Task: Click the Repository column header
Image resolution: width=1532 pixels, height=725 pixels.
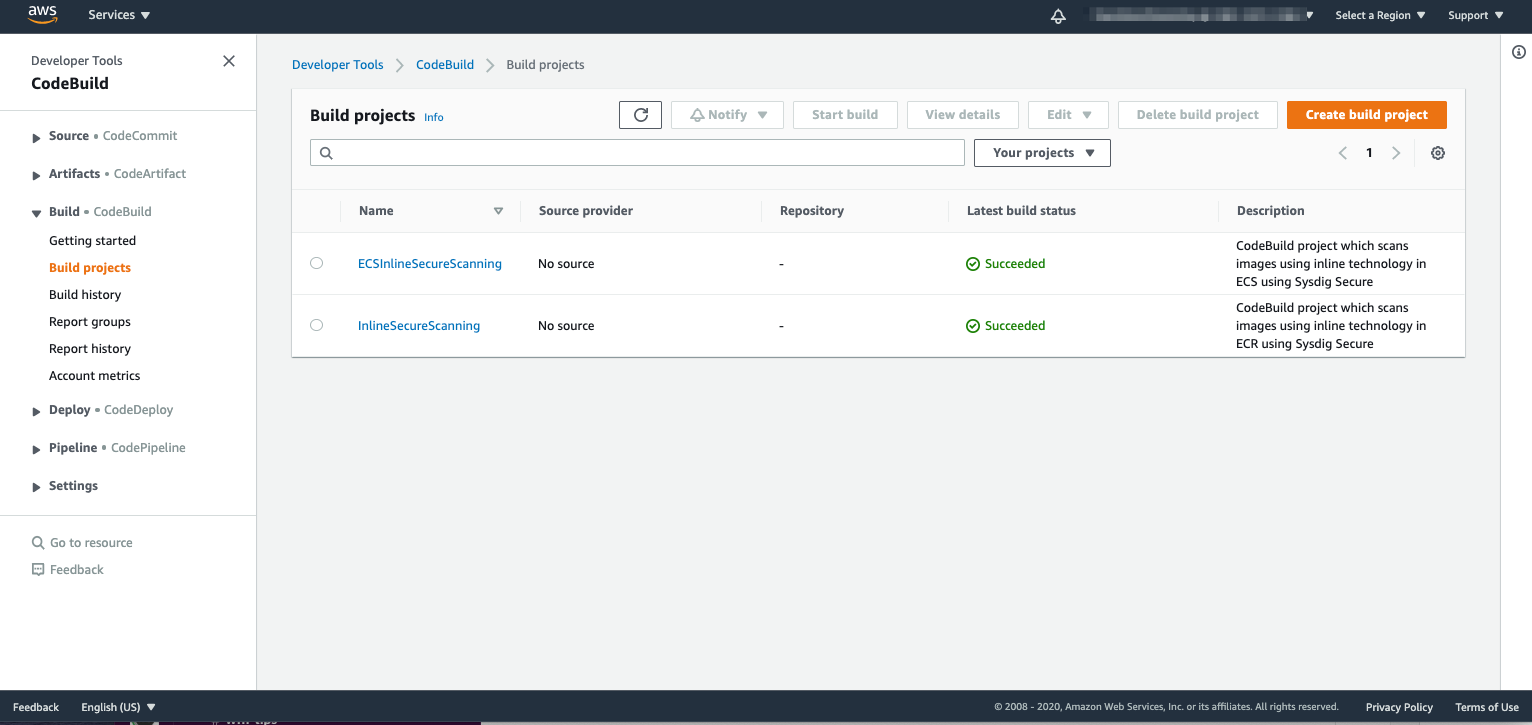Action: coord(812,211)
